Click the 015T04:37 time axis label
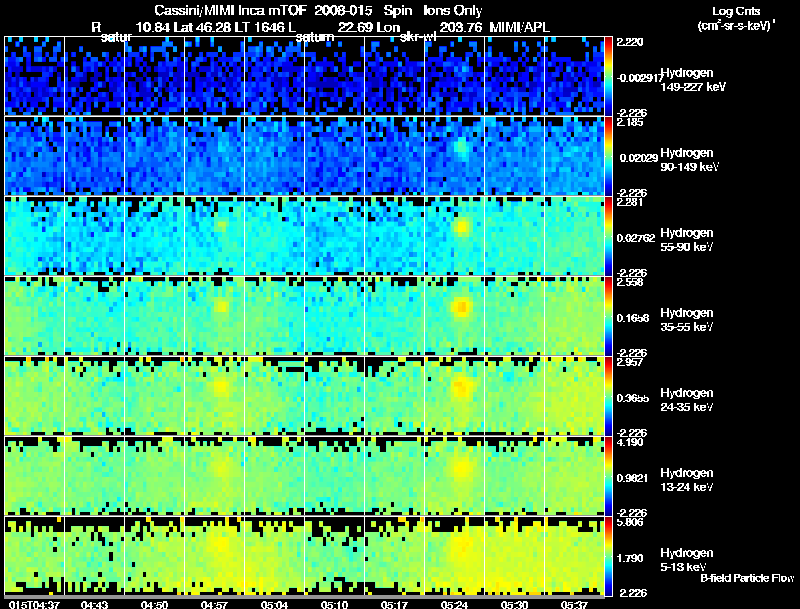The image size is (800, 609). (x=35, y=605)
